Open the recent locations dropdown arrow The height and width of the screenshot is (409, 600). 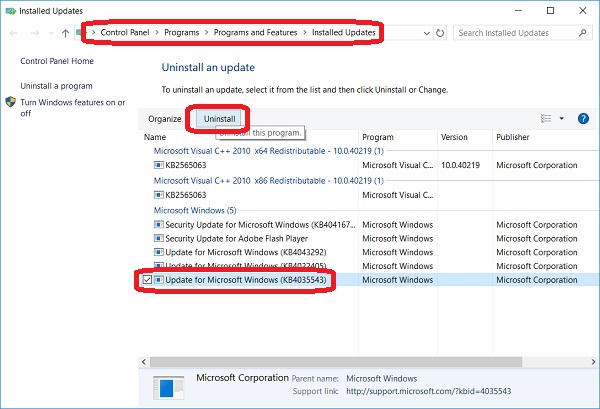click(51, 33)
